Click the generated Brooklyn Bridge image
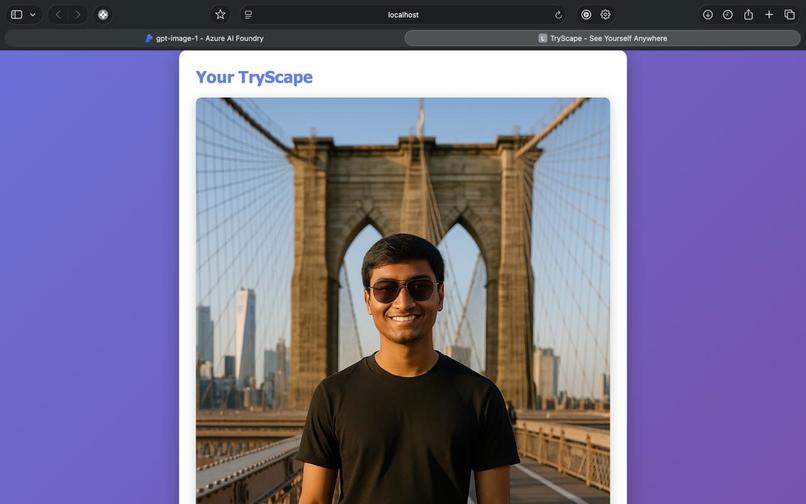This screenshot has width=806, height=504. pyautogui.click(x=403, y=301)
